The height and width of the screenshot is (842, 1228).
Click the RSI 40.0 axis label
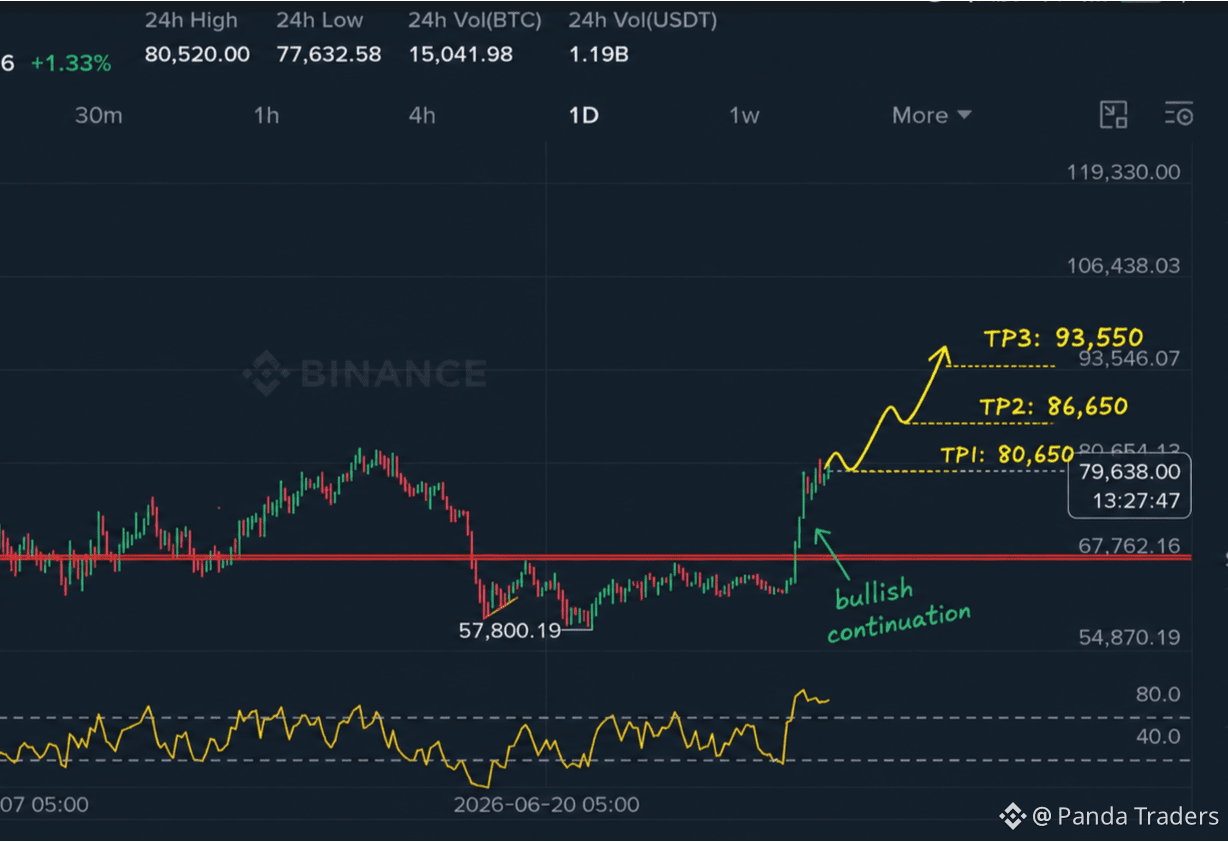click(x=1158, y=737)
